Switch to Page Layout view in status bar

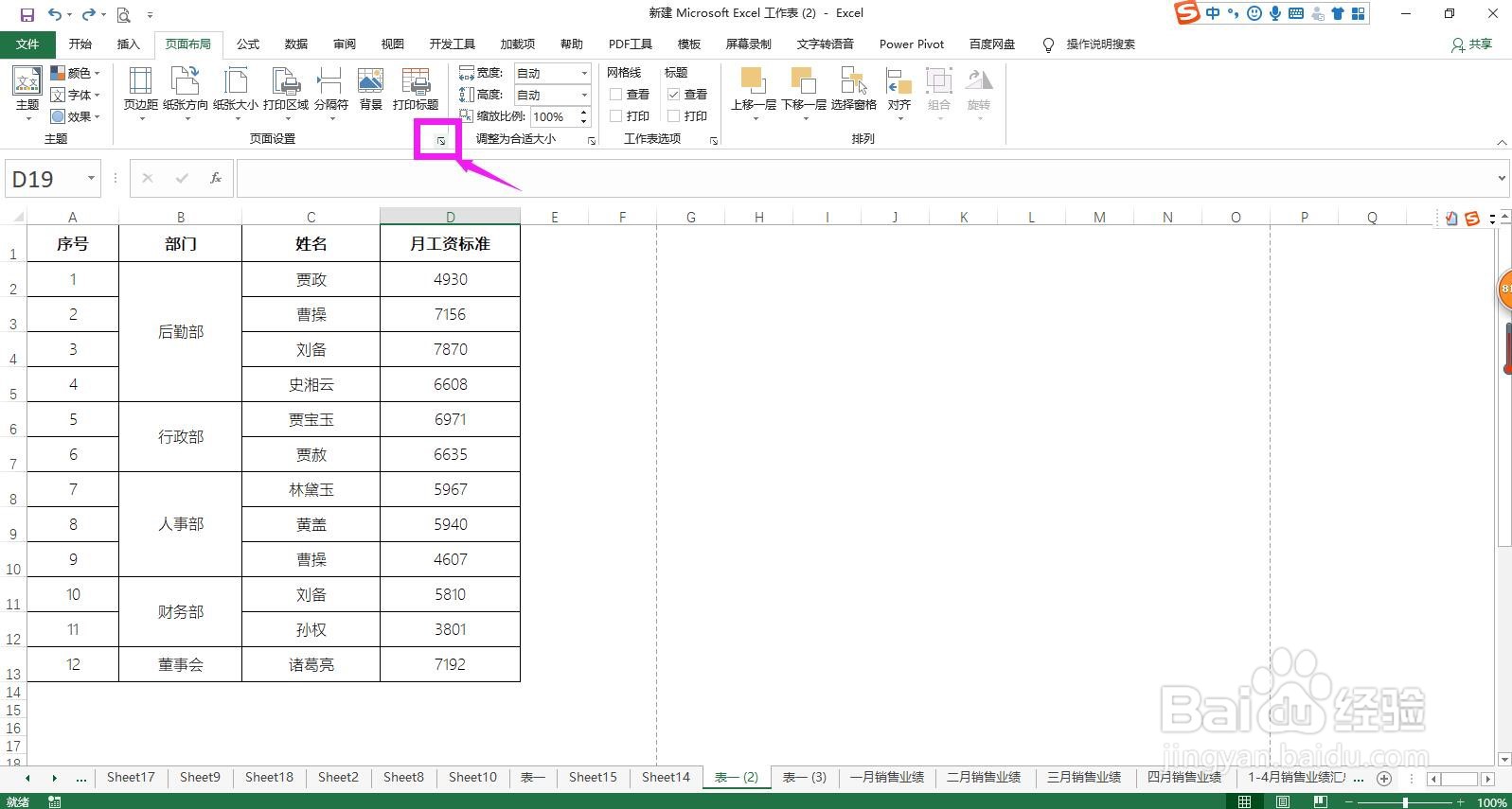[1283, 801]
